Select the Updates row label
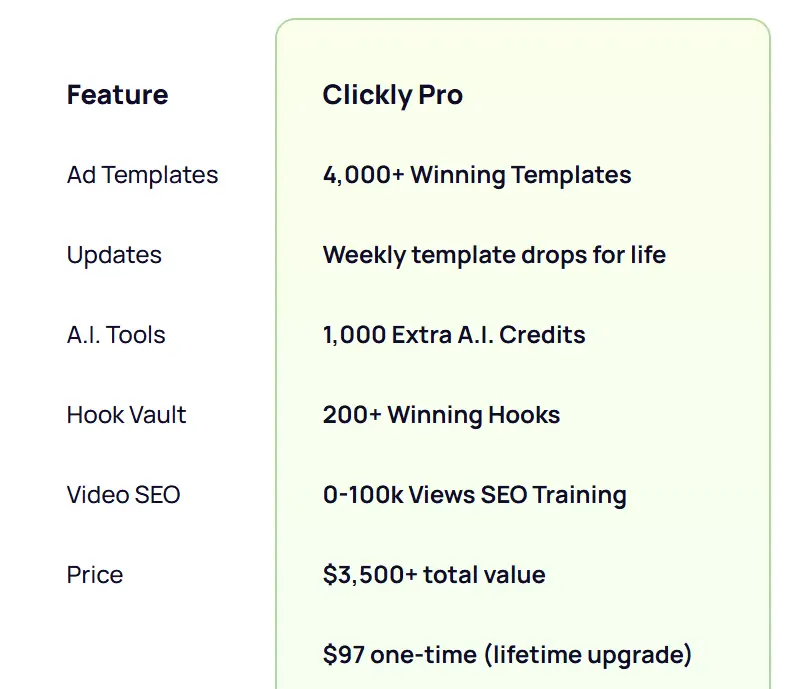The image size is (800, 689). (x=114, y=255)
